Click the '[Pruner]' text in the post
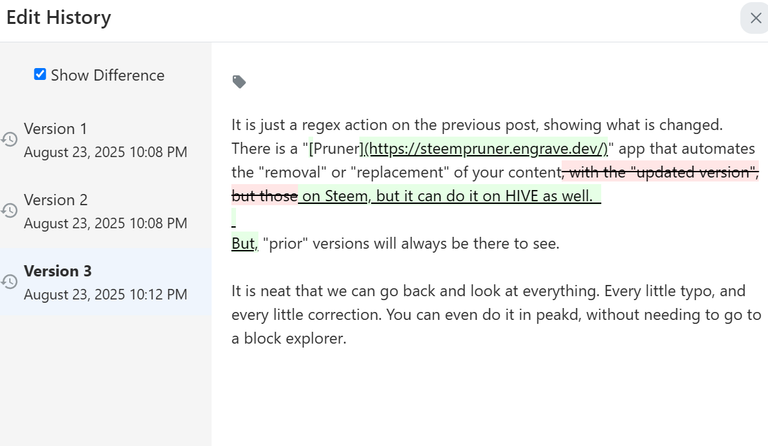 (x=335, y=148)
